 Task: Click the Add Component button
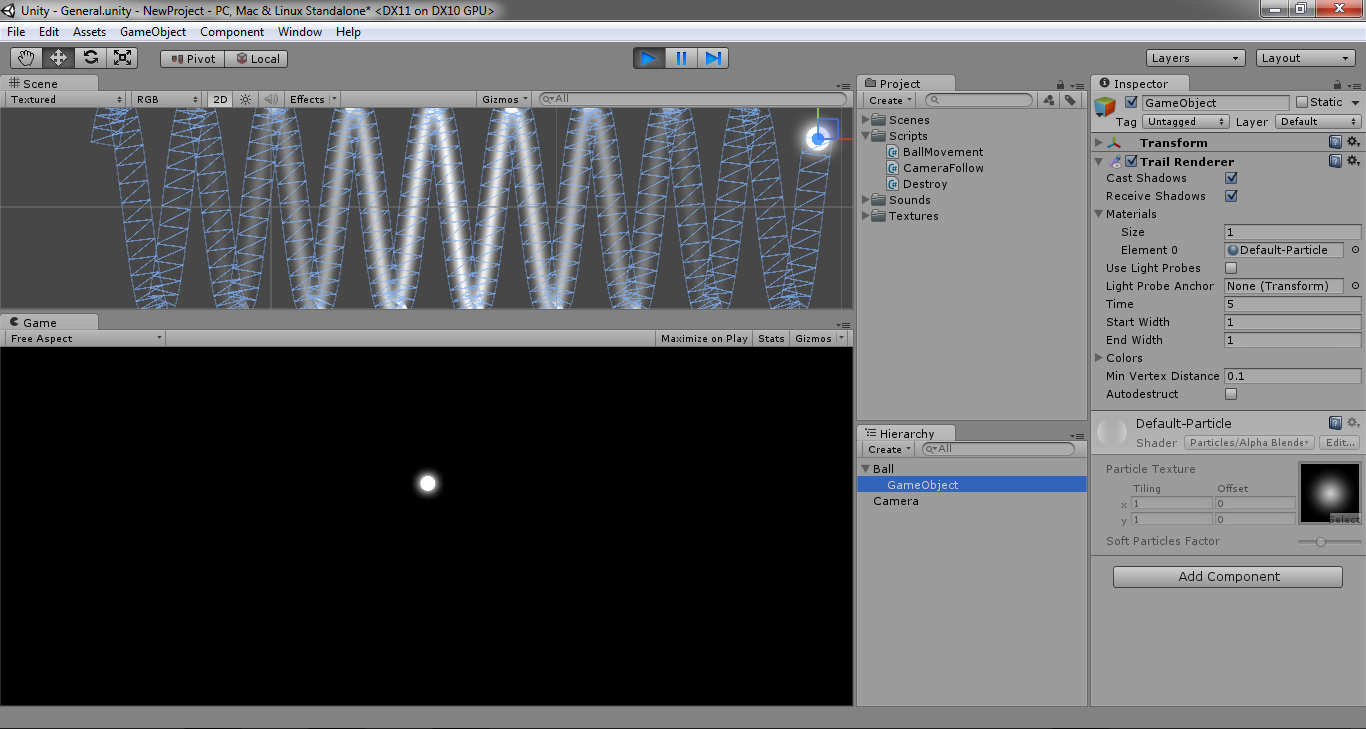tap(1228, 577)
